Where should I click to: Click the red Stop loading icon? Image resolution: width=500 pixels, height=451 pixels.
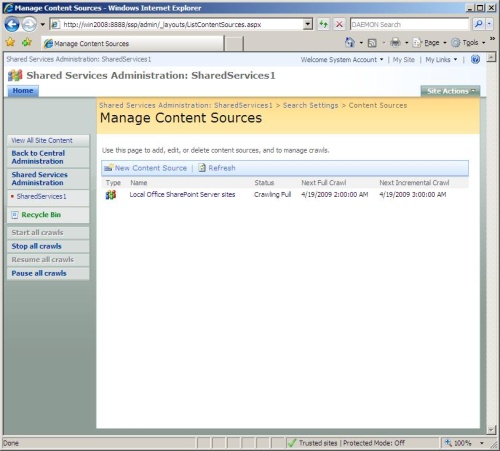[339, 24]
